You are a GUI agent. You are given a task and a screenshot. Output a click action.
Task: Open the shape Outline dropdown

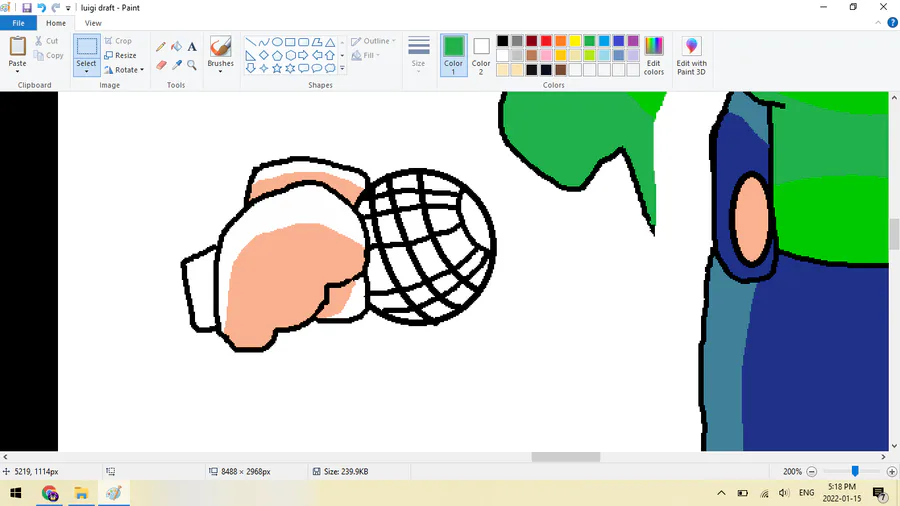(x=373, y=41)
